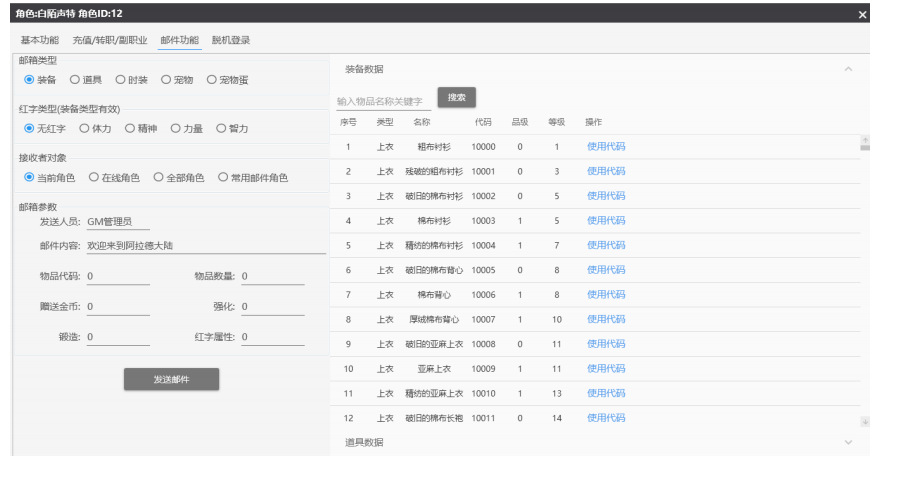Viewport: 903px width, 486px height.
Task: Use code link for item 10004
Action: pyautogui.click(x=606, y=245)
